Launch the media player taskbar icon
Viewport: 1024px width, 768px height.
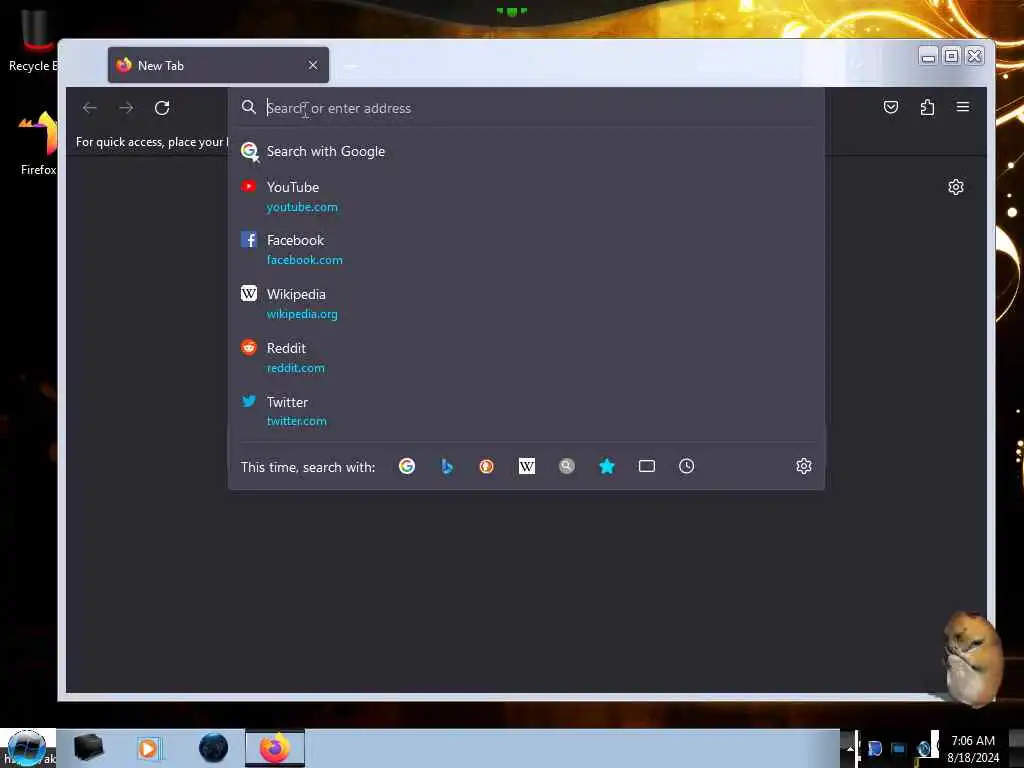click(x=149, y=748)
